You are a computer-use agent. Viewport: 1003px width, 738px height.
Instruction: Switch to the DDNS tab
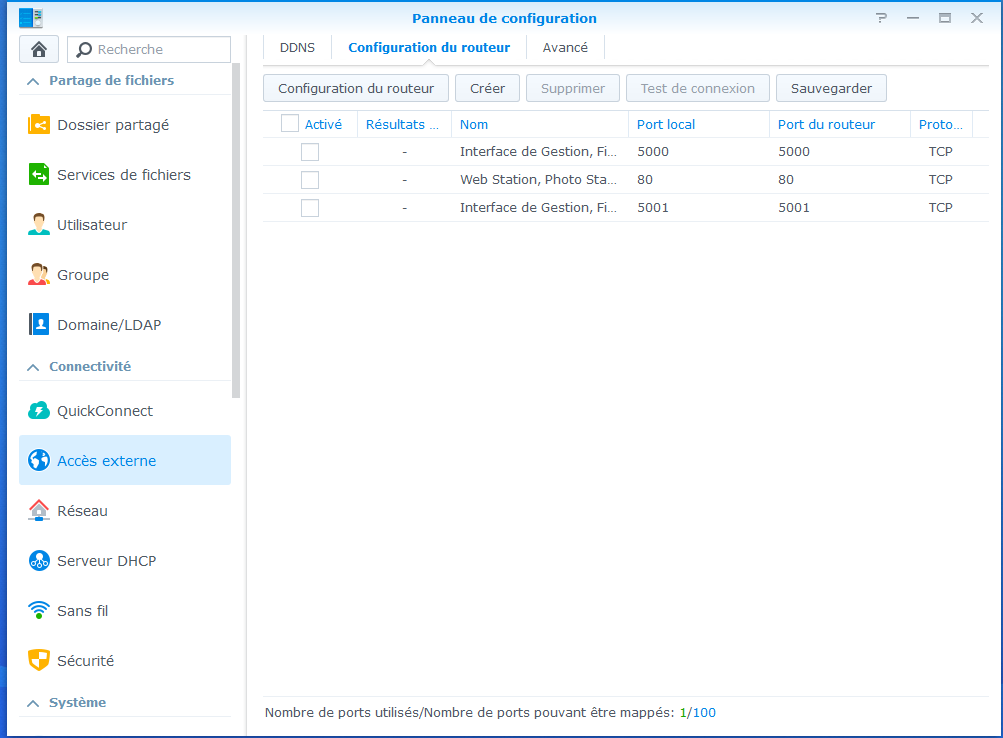coord(297,48)
